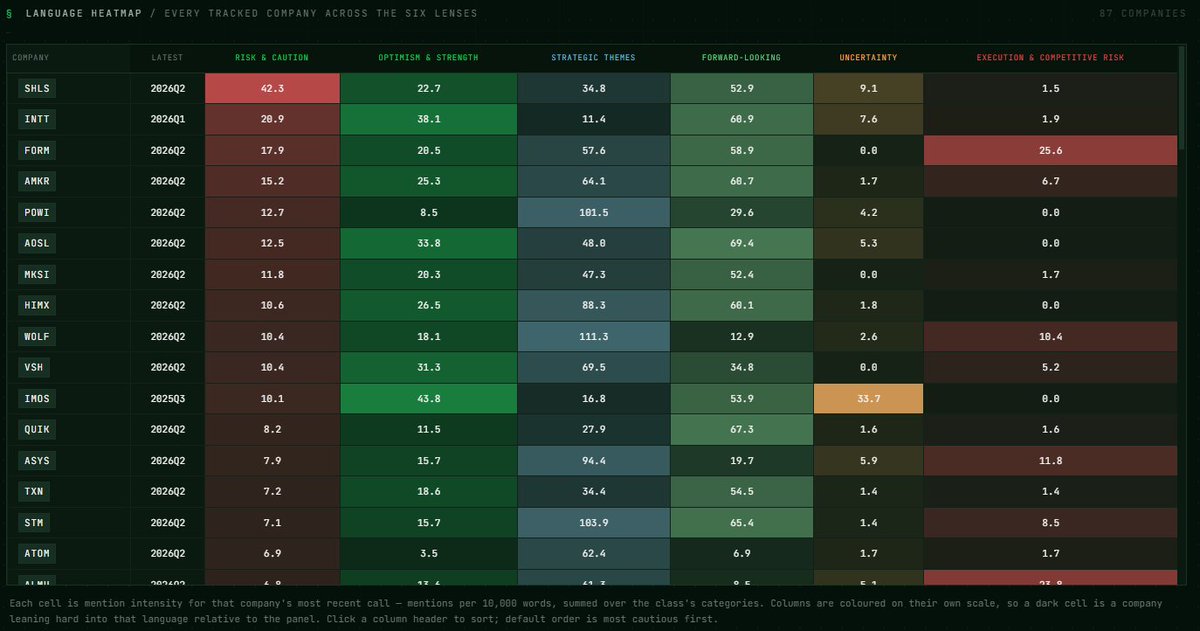Sort by Optimism & Strength column header
This screenshot has width=1200, height=631.
click(x=429, y=58)
